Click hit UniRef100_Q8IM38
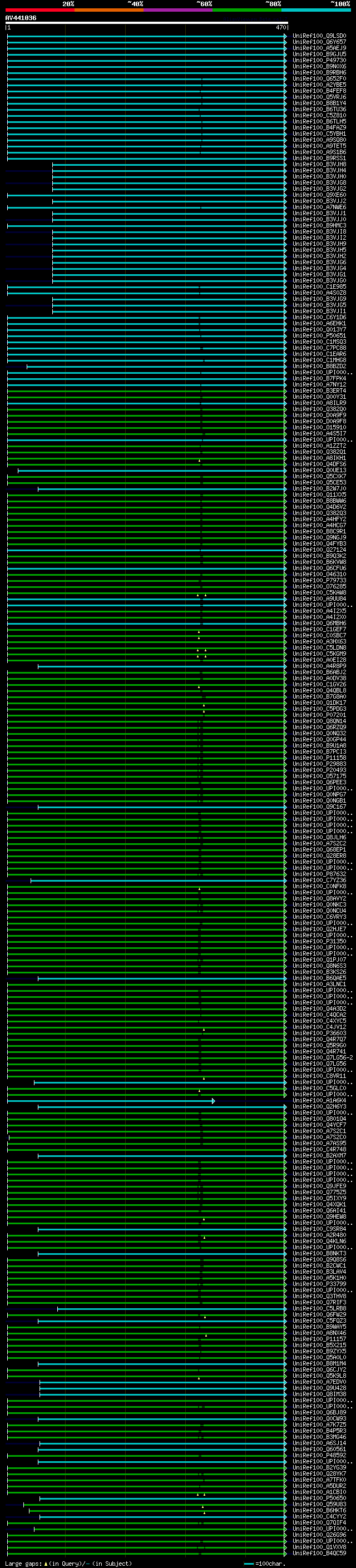 click(x=319, y=1394)
